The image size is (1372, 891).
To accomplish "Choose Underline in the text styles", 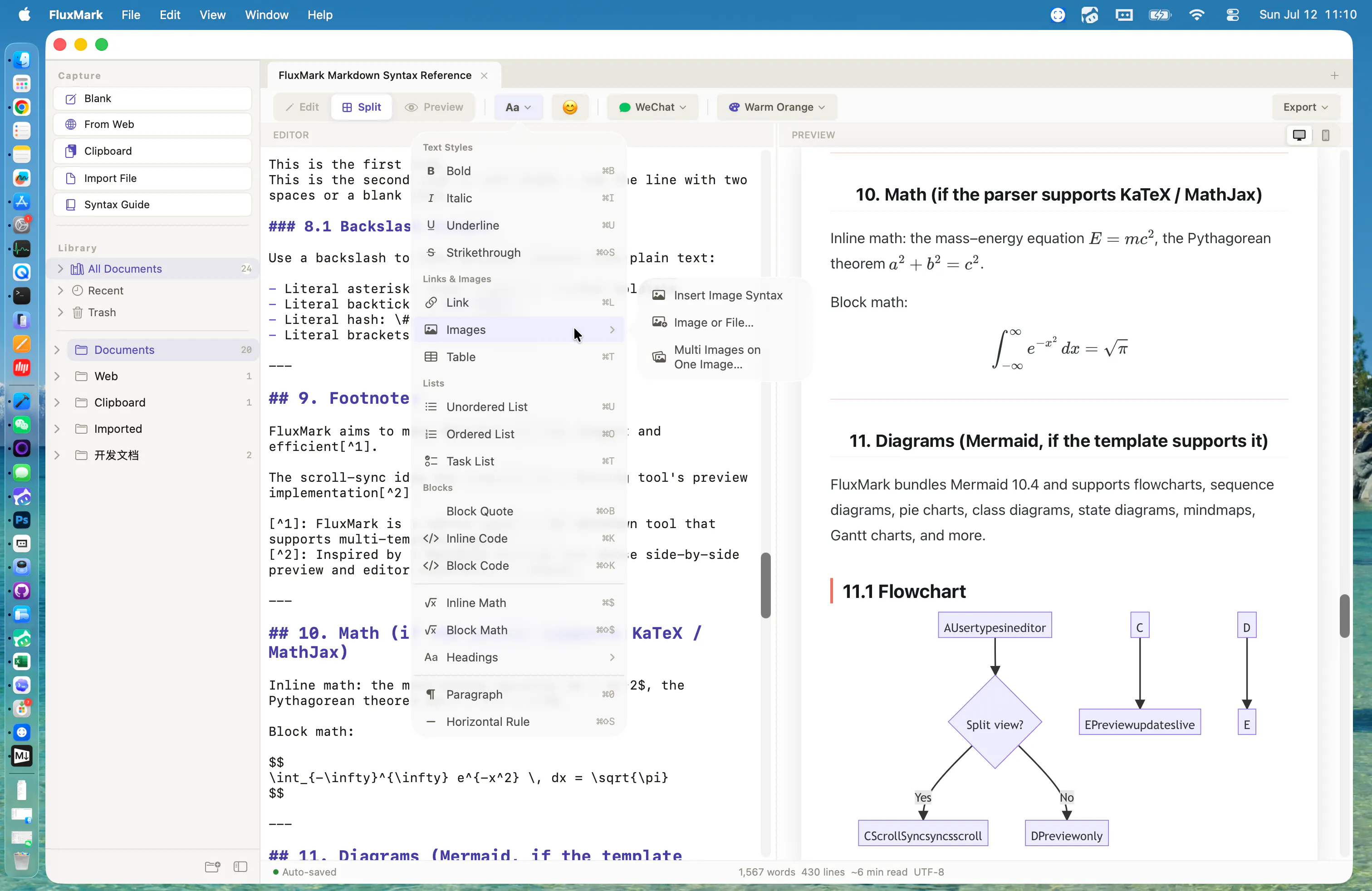I will pos(519,225).
